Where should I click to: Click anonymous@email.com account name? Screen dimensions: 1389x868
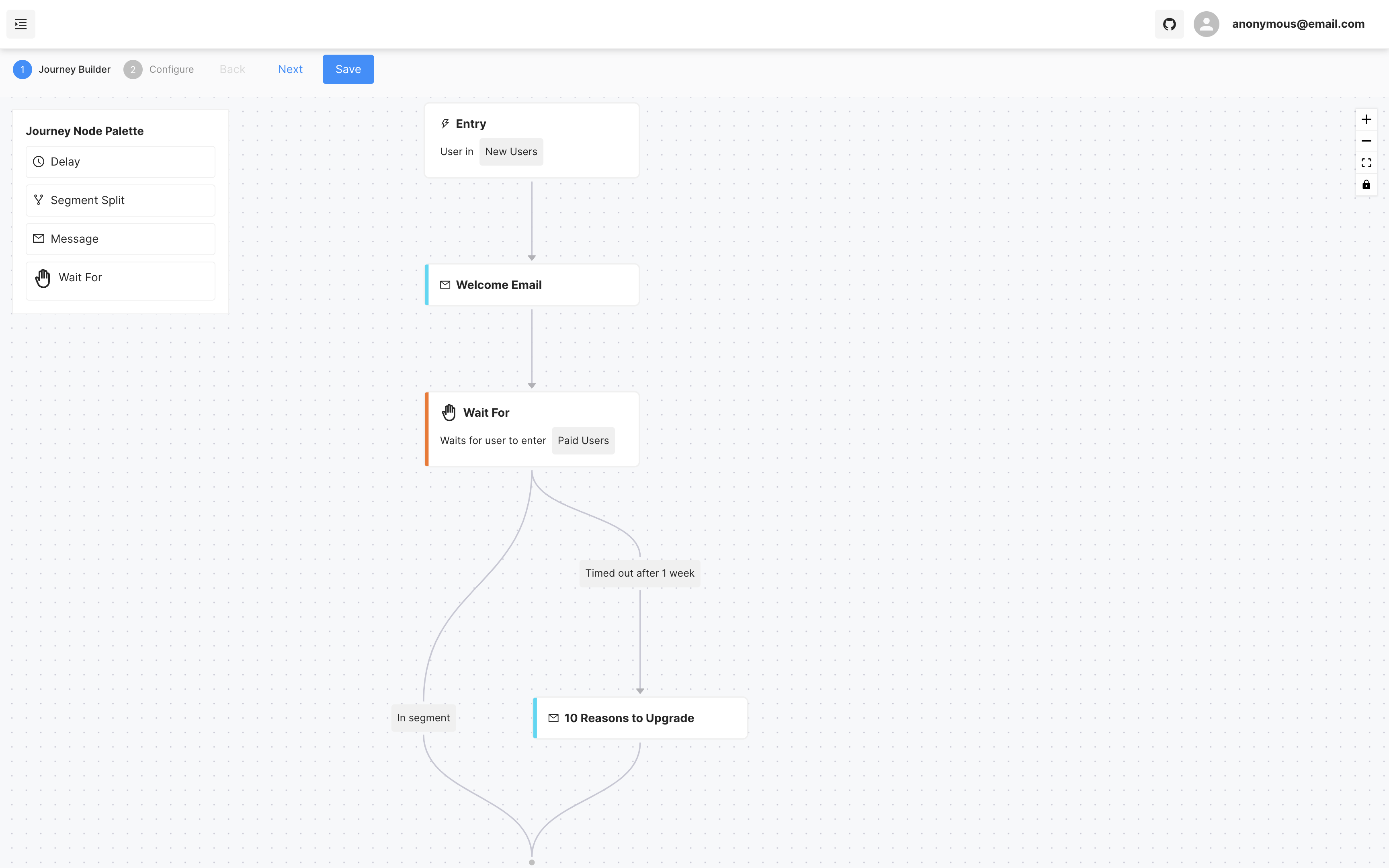click(x=1298, y=24)
